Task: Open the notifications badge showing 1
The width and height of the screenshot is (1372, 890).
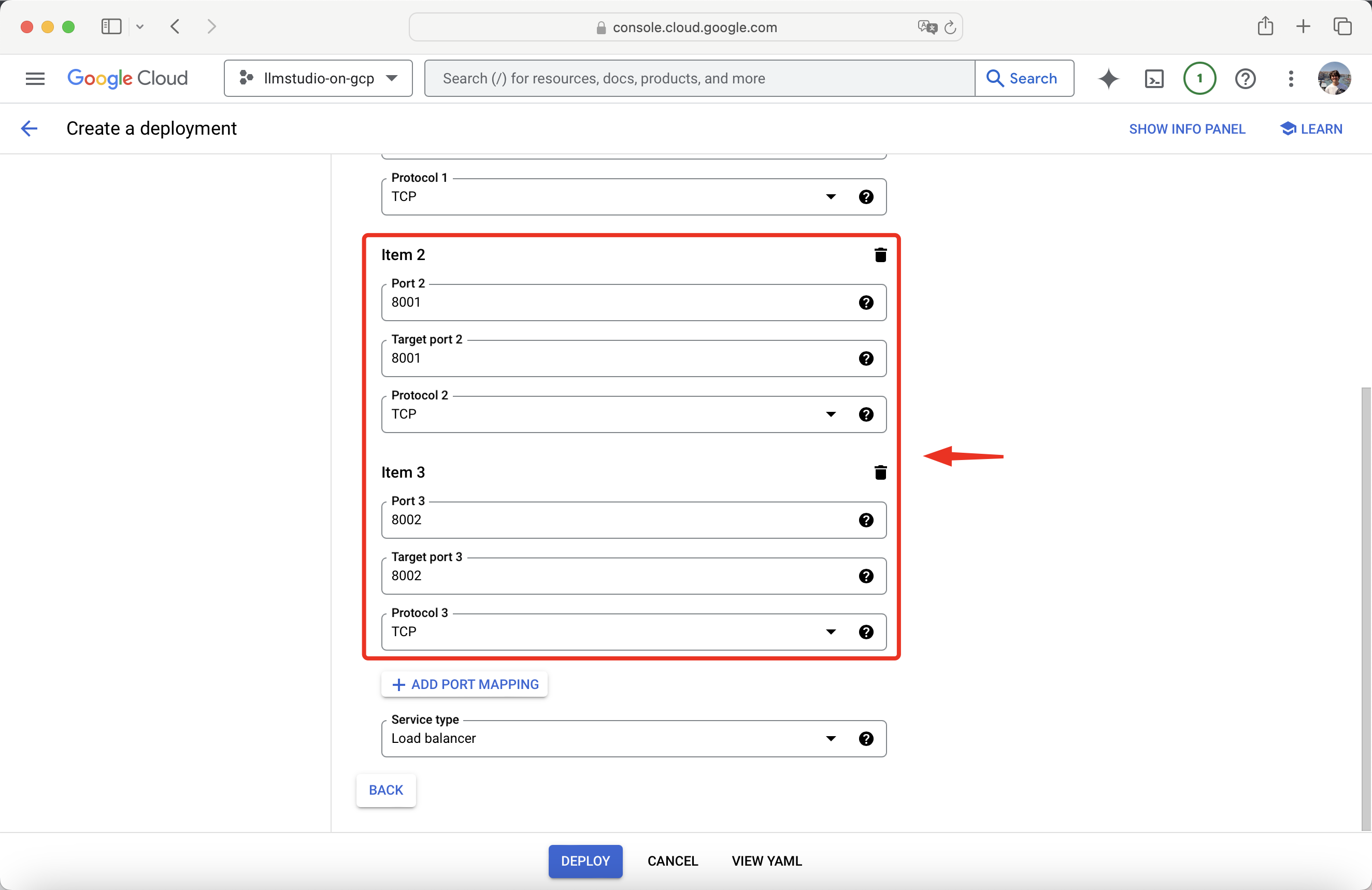Action: tap(1199, 78)
